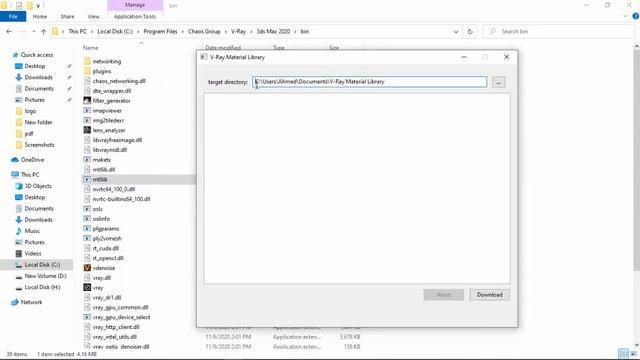The height and width of the screenshot is (360, 640).
Task: Navigate to This PC in breadcrumb
Action: tap(78, 31)
